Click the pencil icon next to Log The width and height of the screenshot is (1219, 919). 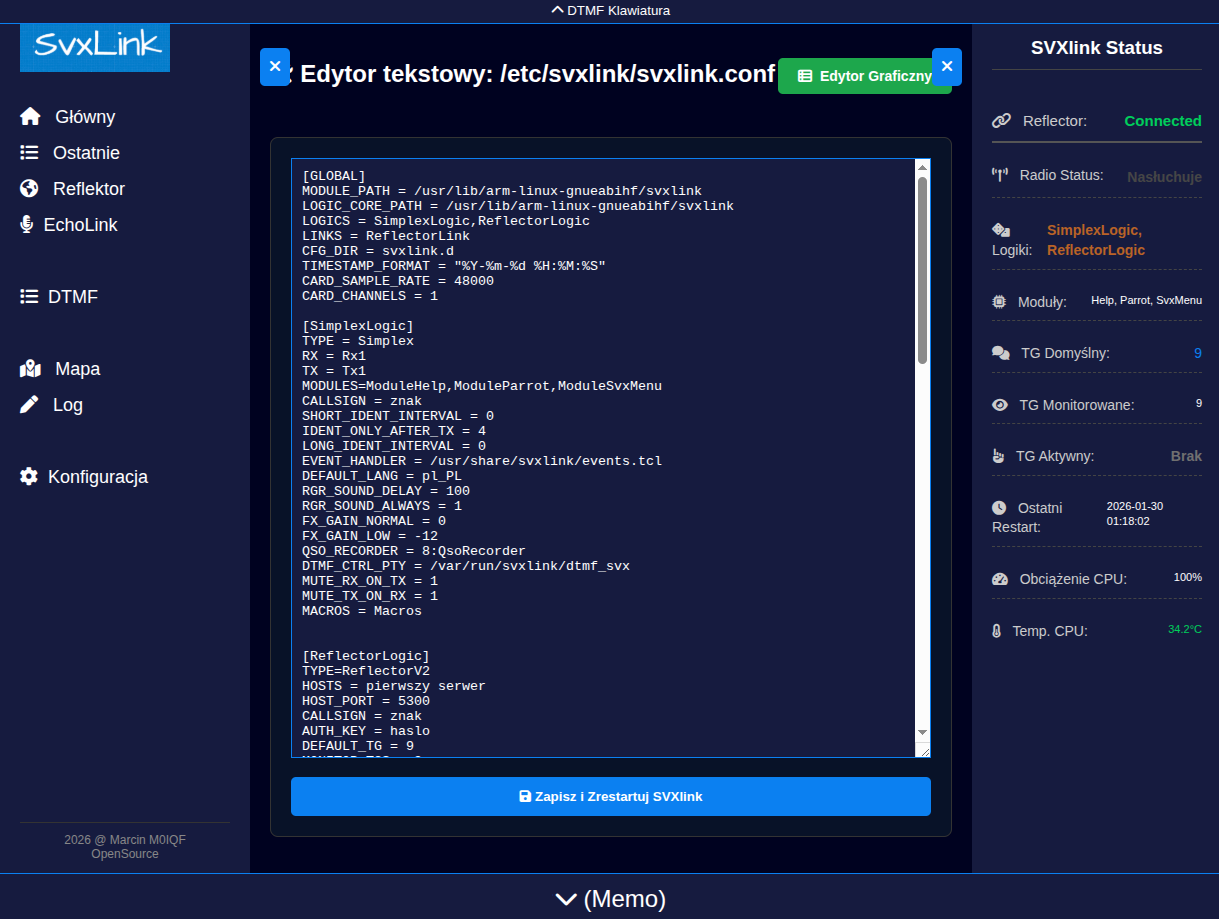point(30,405)
